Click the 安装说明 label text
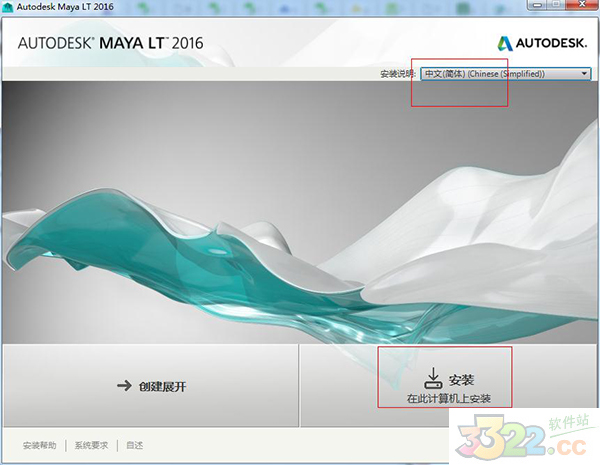This screenshot has width=600, height=465. click(397, 74)
